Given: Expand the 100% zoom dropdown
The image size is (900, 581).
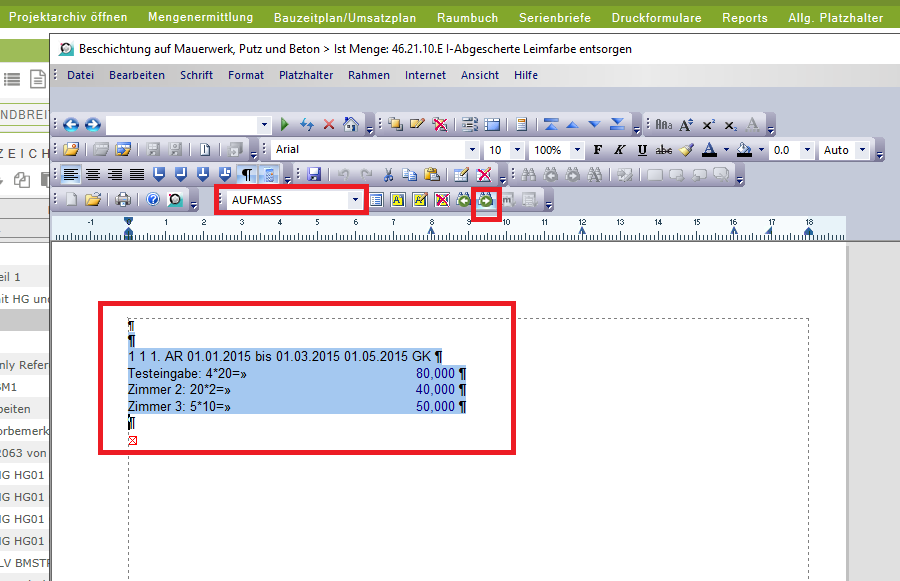Looking at the screenshot, I should coord(575,150).
